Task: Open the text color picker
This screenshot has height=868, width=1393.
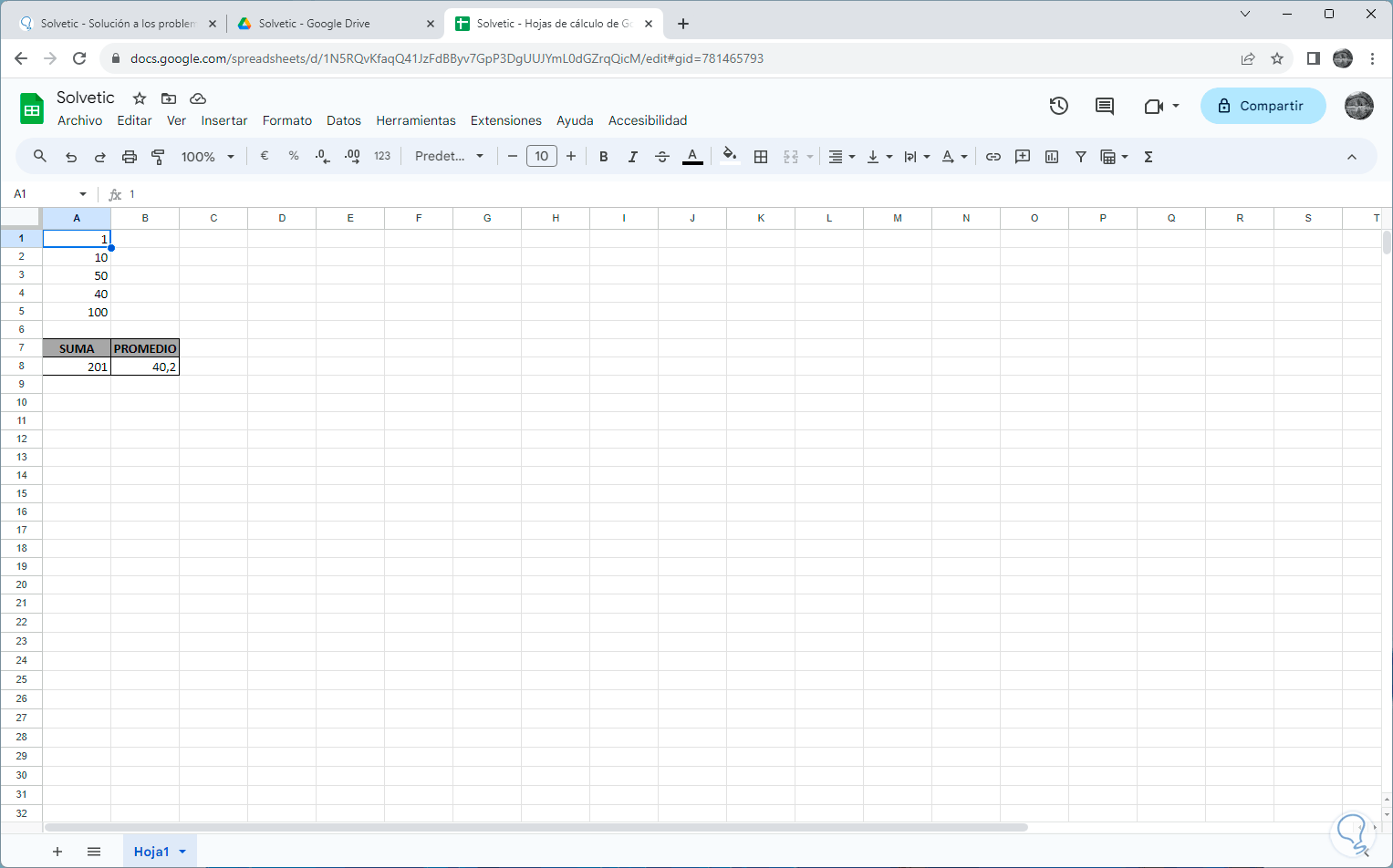Action: [x=692, y=156]
